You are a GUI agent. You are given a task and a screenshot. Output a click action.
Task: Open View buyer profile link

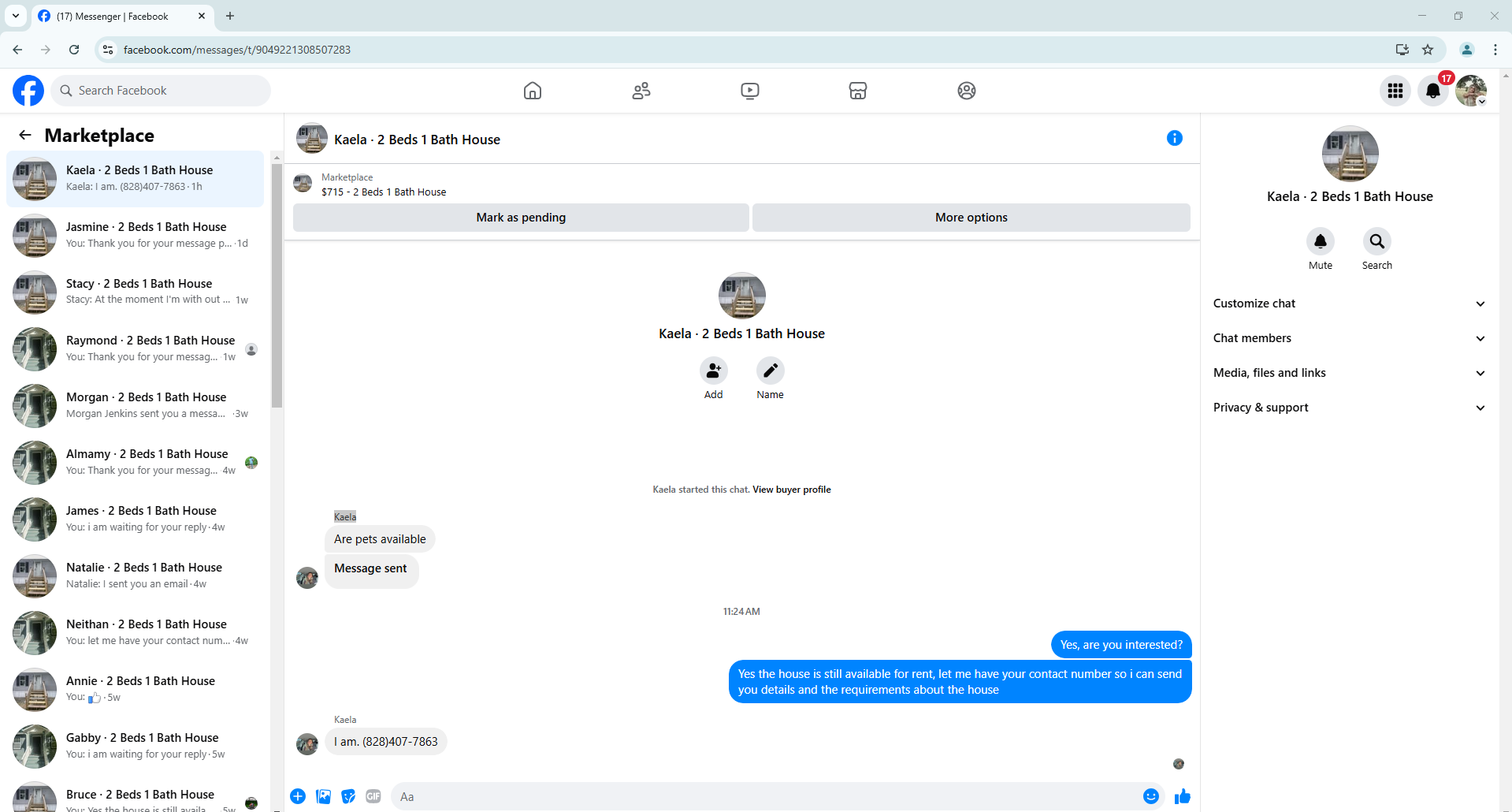tap(792, 490)
